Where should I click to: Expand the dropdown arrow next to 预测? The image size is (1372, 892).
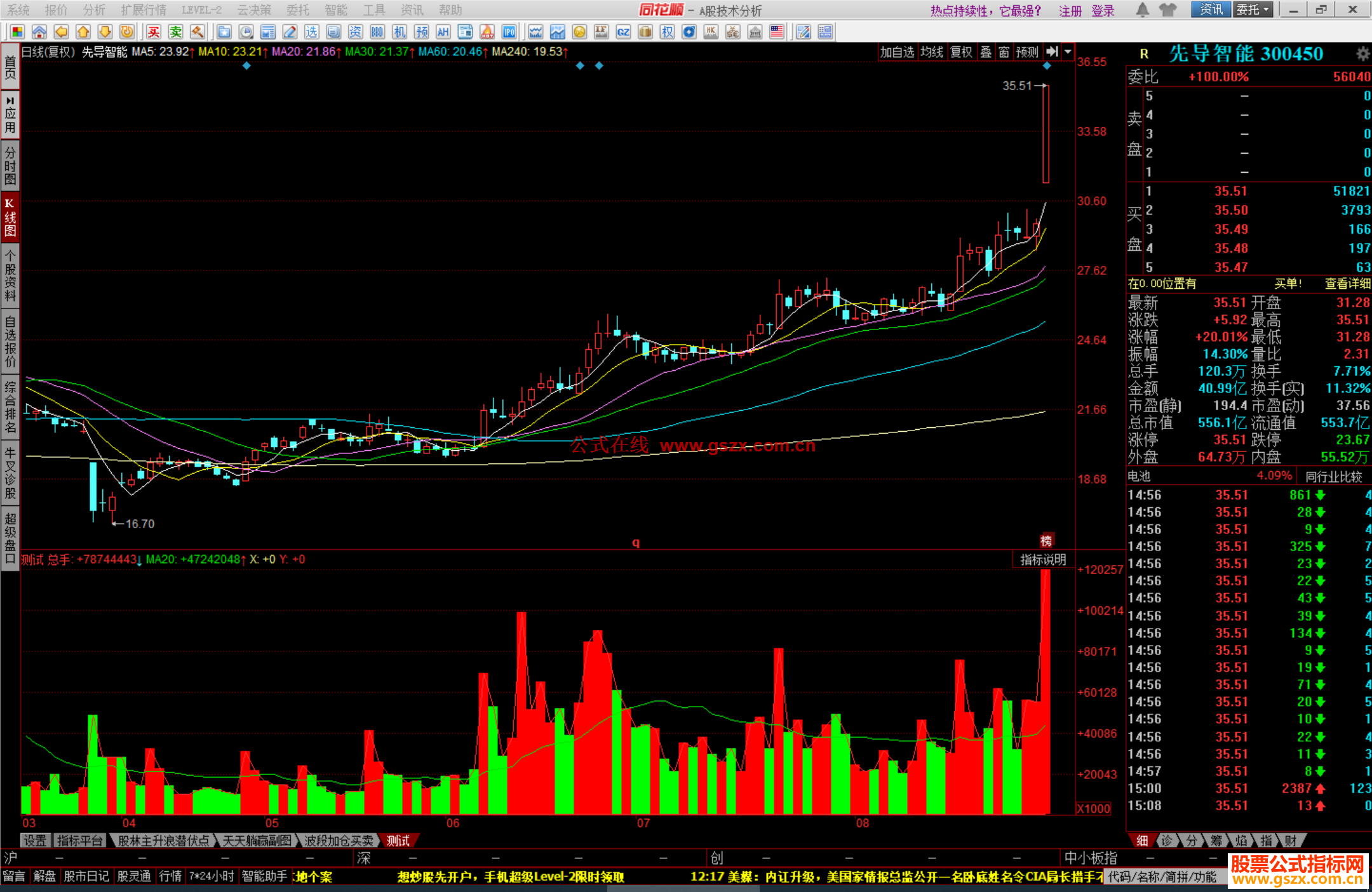pos(1068,52)
